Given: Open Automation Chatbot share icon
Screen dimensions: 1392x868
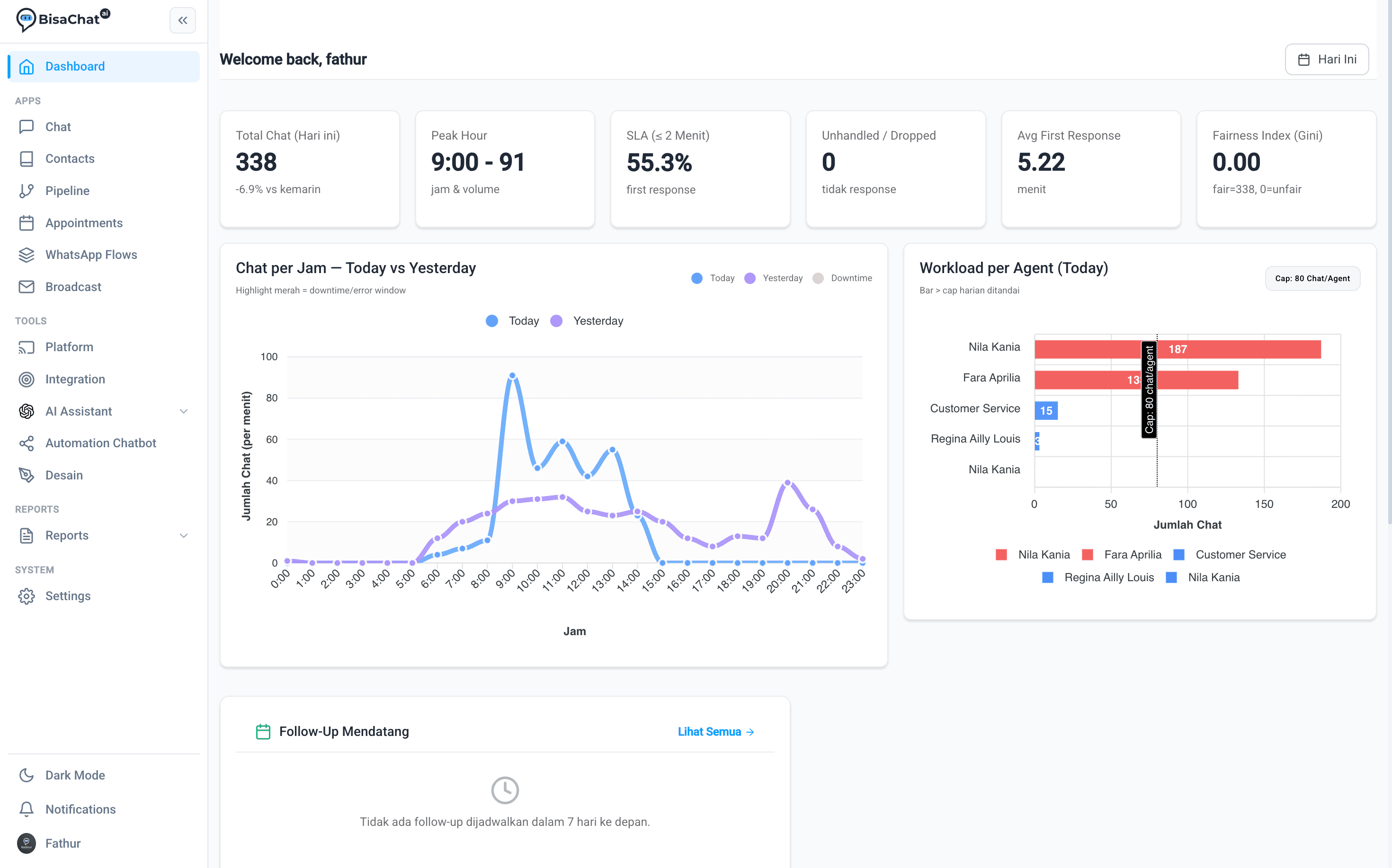Looking at the screenshot, I should pyautogui.click(x=27, y=443).
